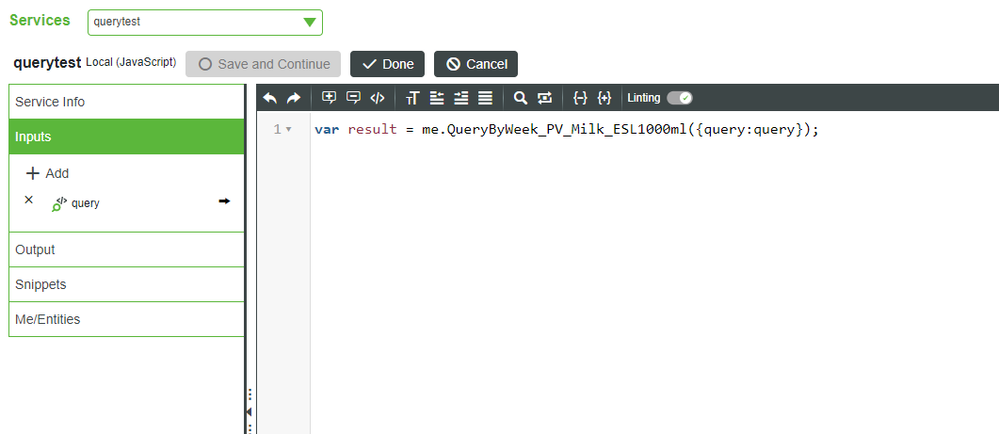Screen dimensions: 999x434
Task: Remove a comment with the minus bubble icon
Action: 353,98
